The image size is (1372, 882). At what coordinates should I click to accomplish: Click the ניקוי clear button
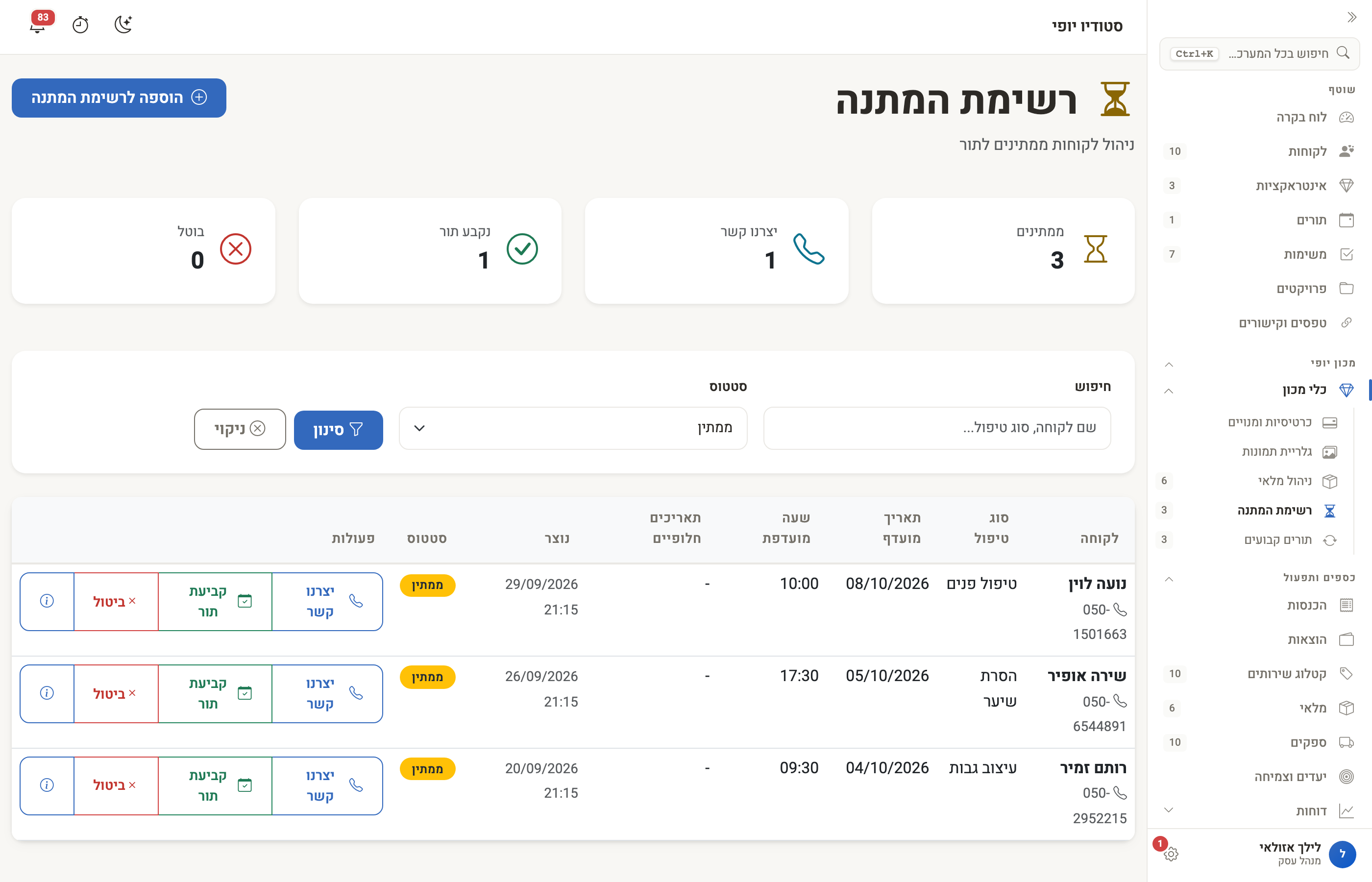(x=240, y=429)
